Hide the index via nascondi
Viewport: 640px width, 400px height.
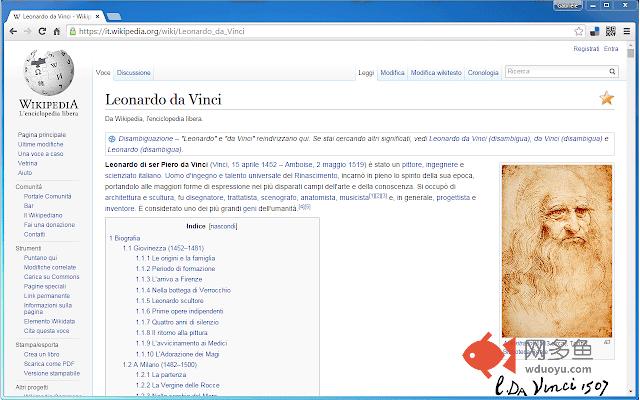click(x=223, y=226)
